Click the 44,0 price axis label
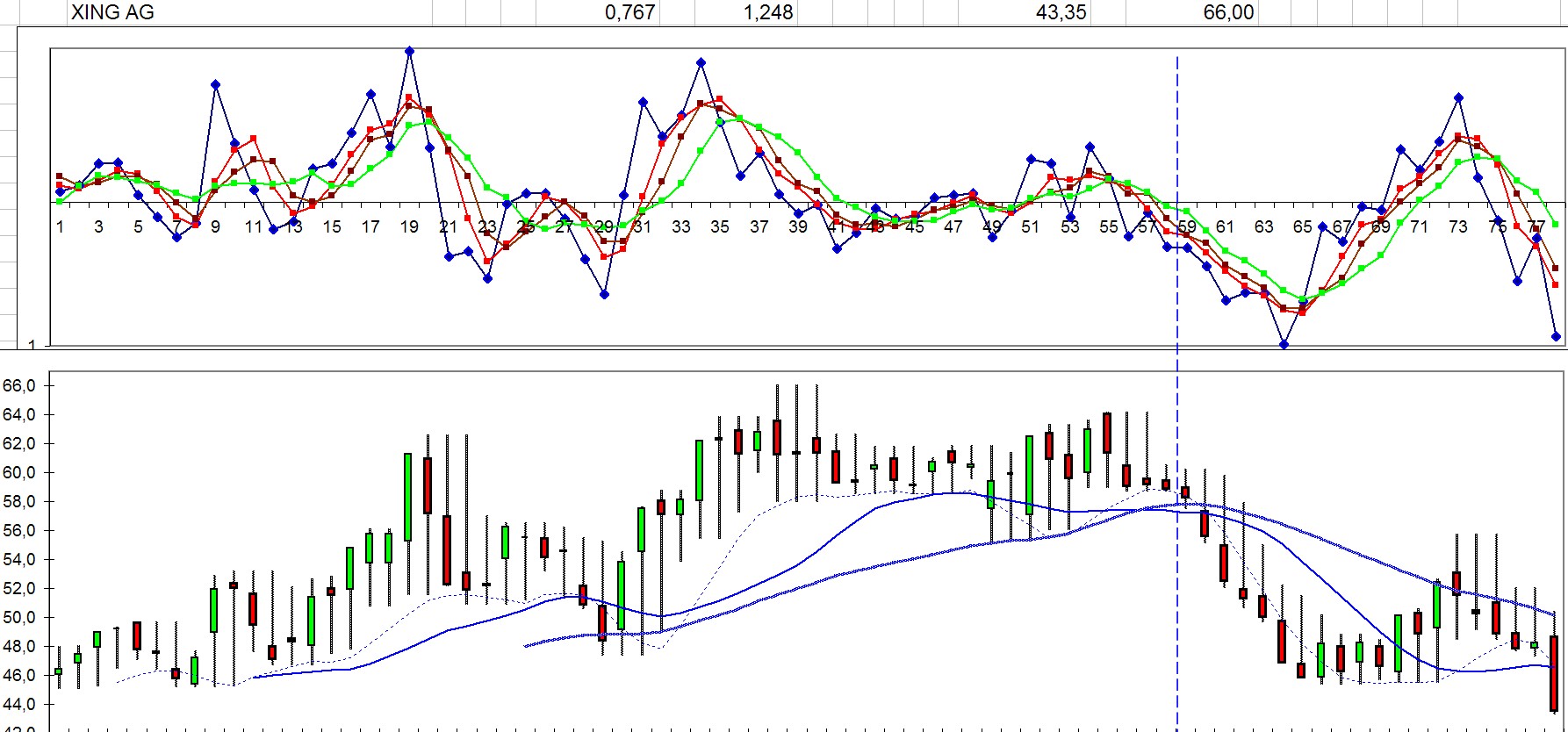 (x=19, y=704)
